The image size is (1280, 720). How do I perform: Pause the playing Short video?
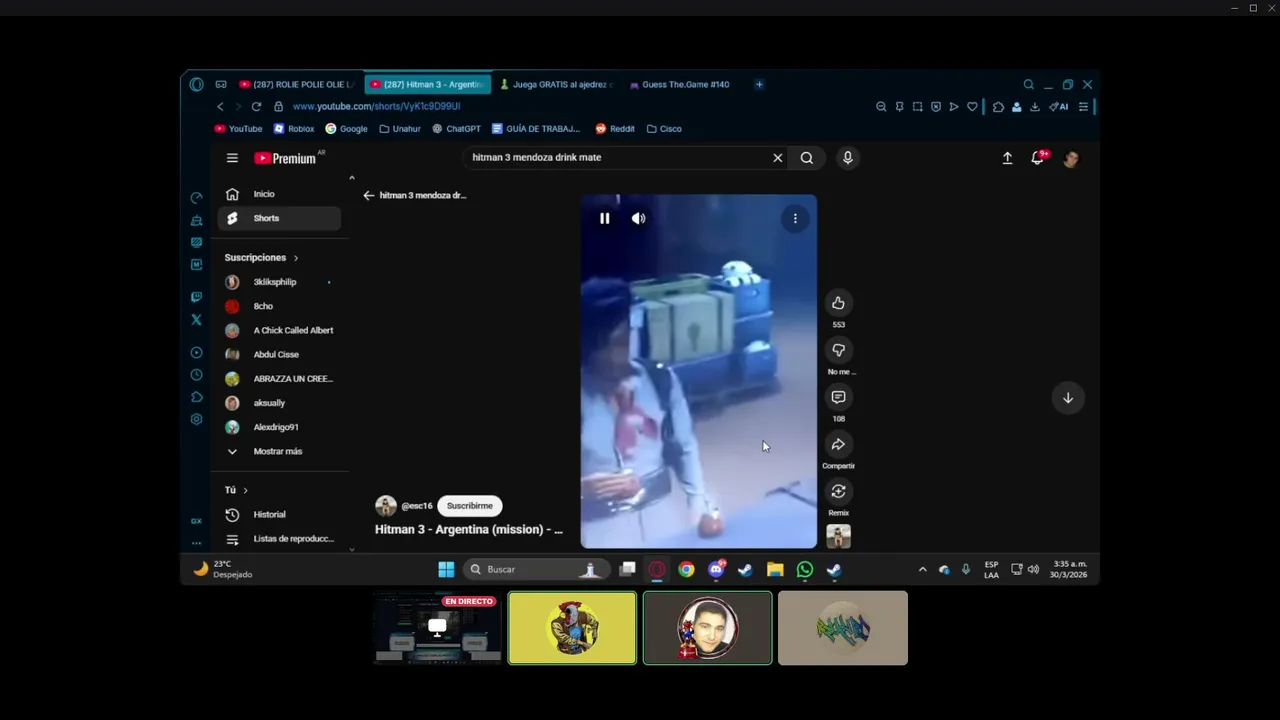604,218
